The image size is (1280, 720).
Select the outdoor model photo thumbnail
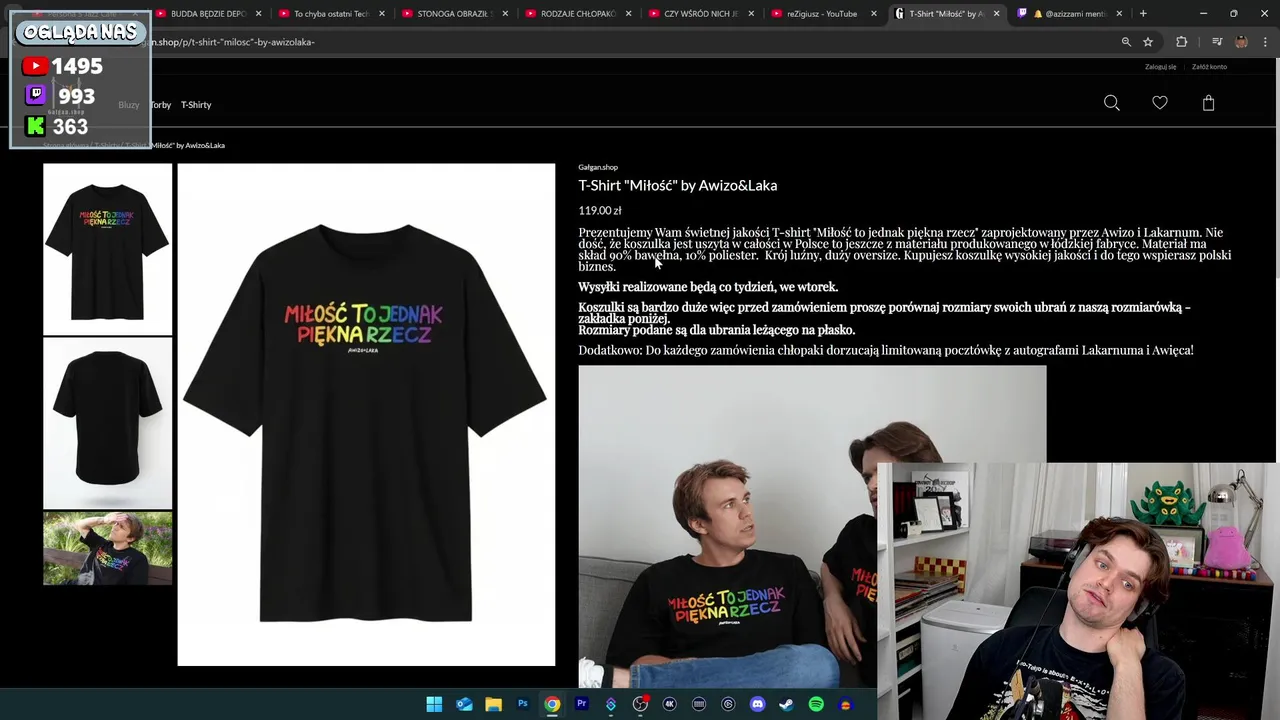(108, 548)
